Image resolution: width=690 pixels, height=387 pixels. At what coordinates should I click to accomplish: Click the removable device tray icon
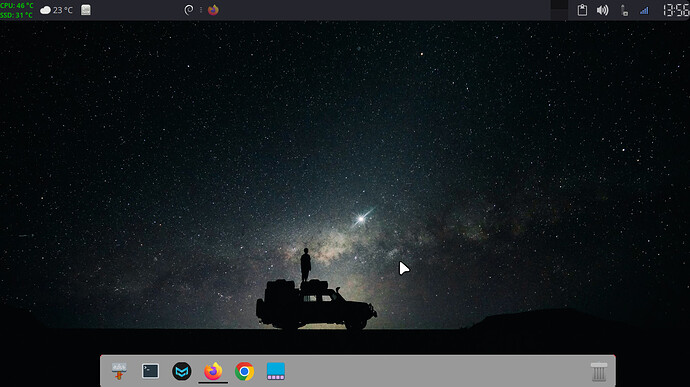pos(624,10)
